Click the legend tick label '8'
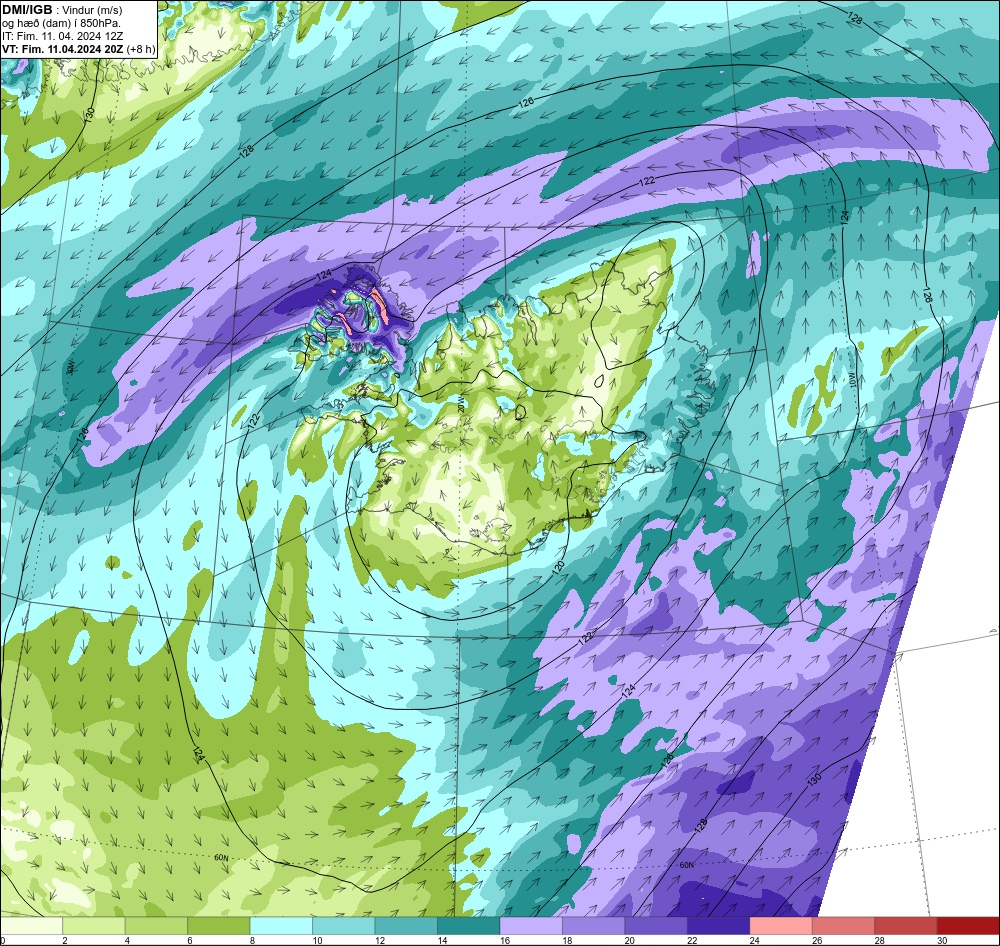The width and height of the screenshot is (1000, 946). tap(253, 940)
